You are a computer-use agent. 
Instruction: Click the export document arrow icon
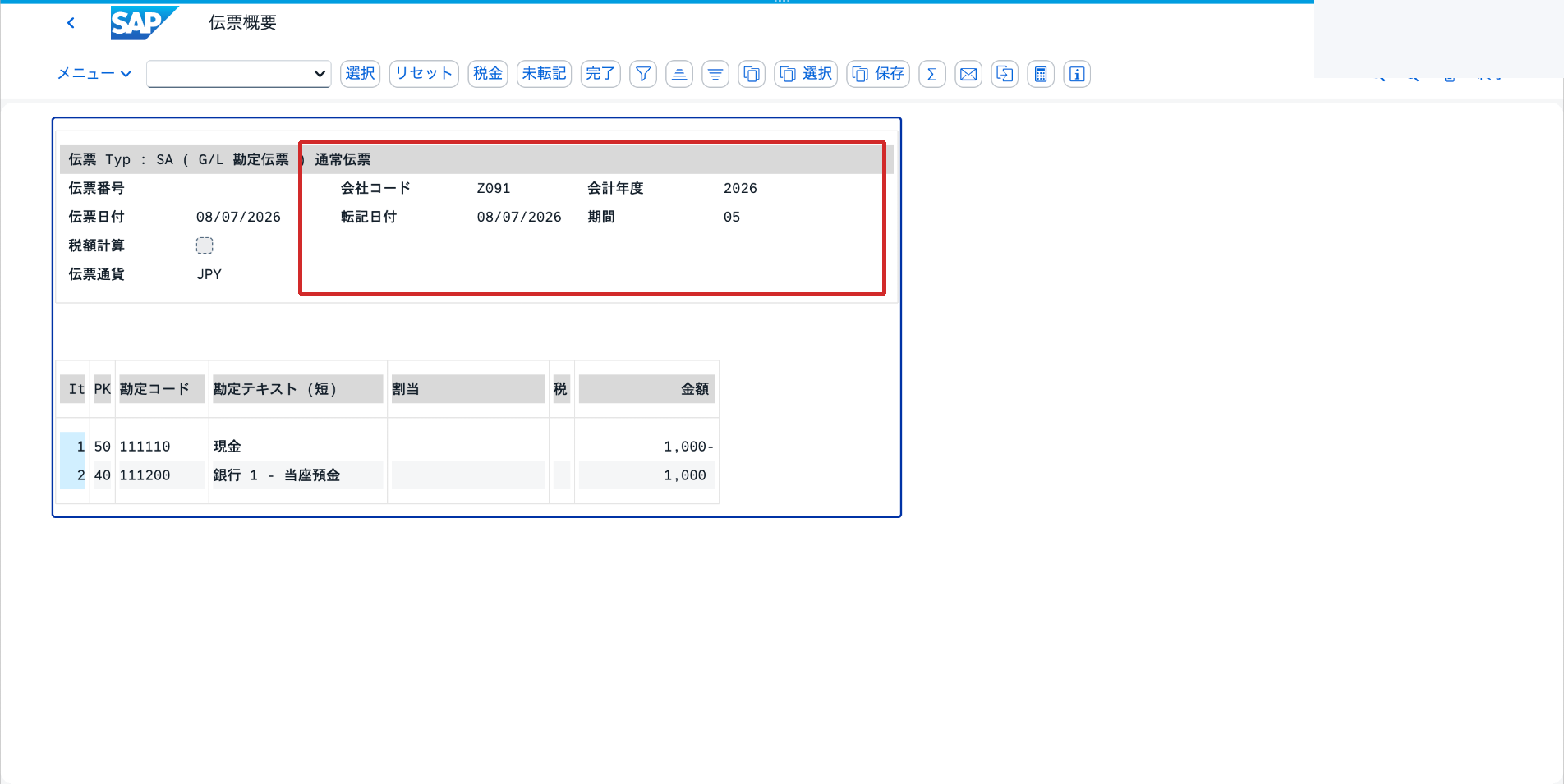click(1005, 74)
